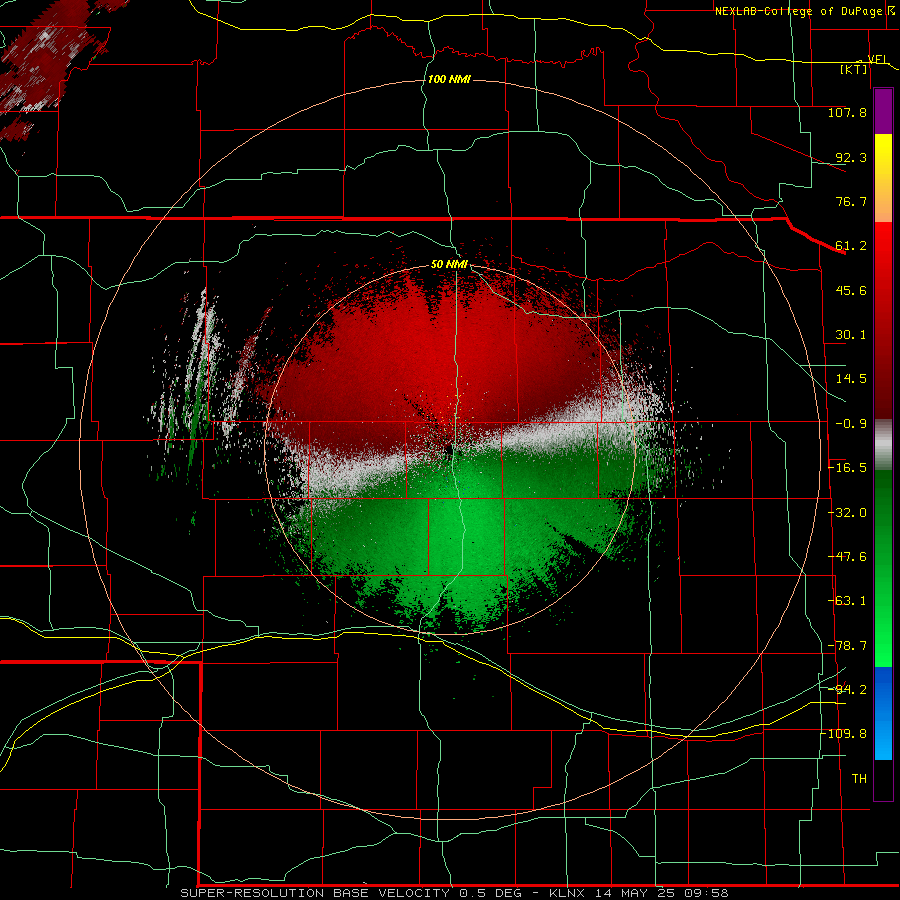Pick the blue segment of the color bar

coord(883,713)
